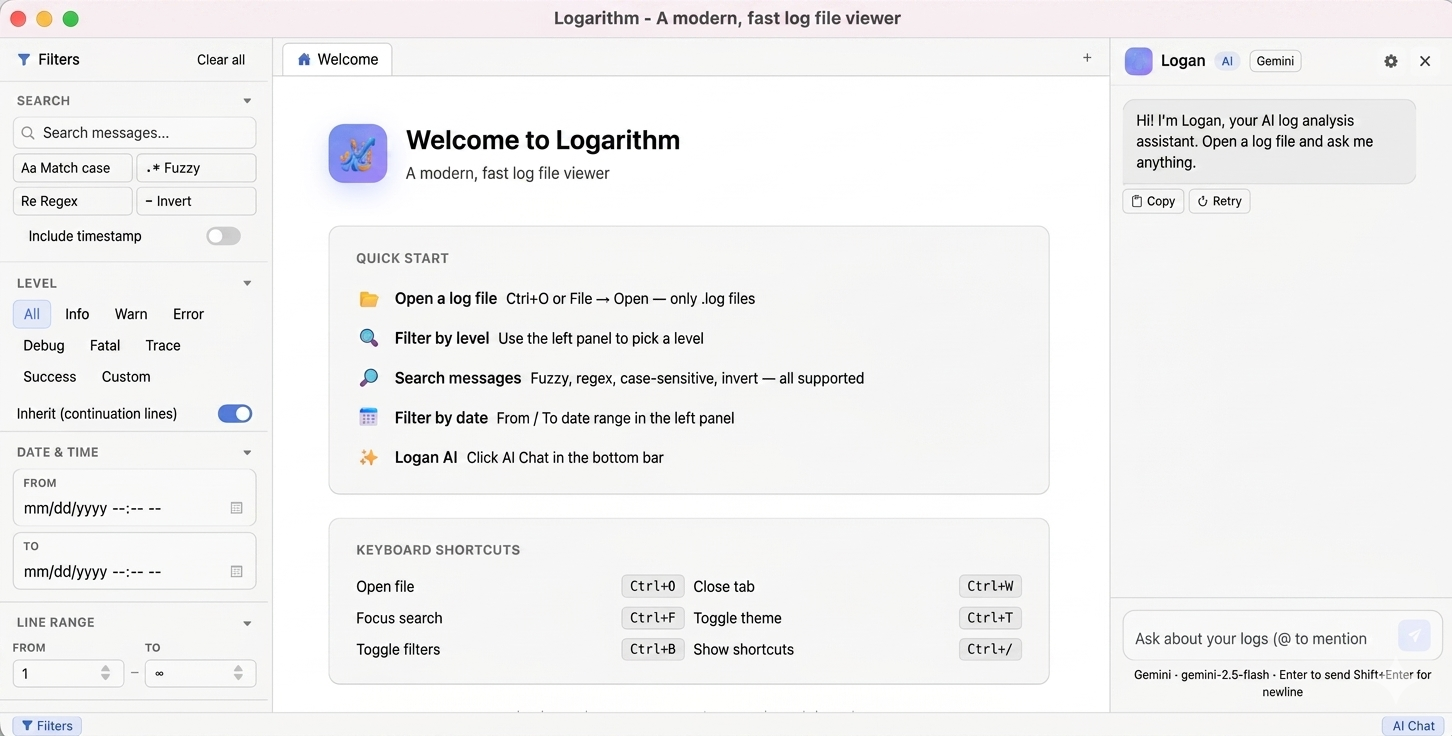Click the Logarithm app logo icon
This screenshot has height=736, width=1452.
pyautogui.click(x=358, y=153)
